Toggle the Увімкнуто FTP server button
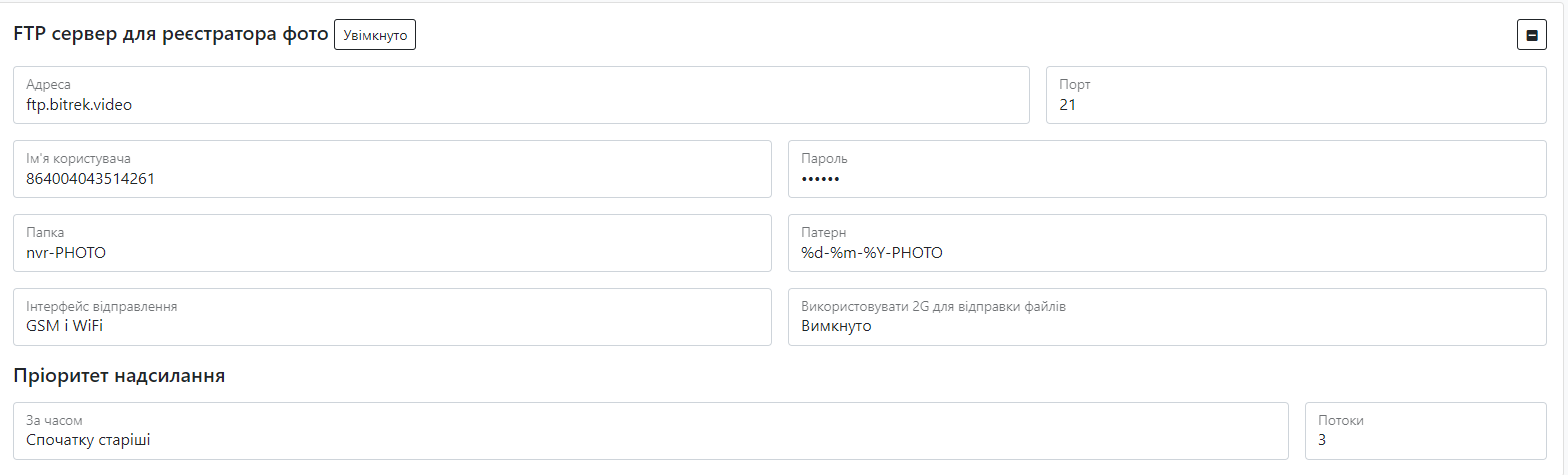This screenshot has height=475, width=1568. coord(375,35)
